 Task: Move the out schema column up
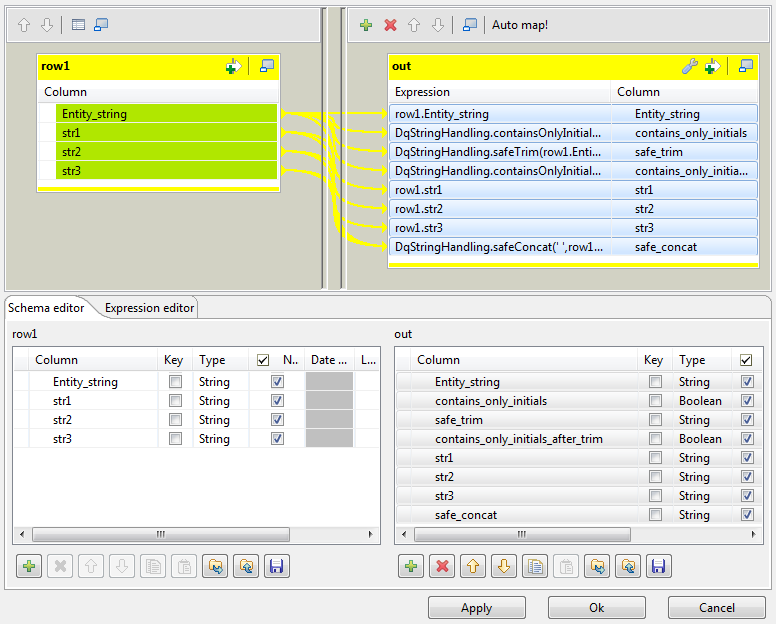pos(472,567)
